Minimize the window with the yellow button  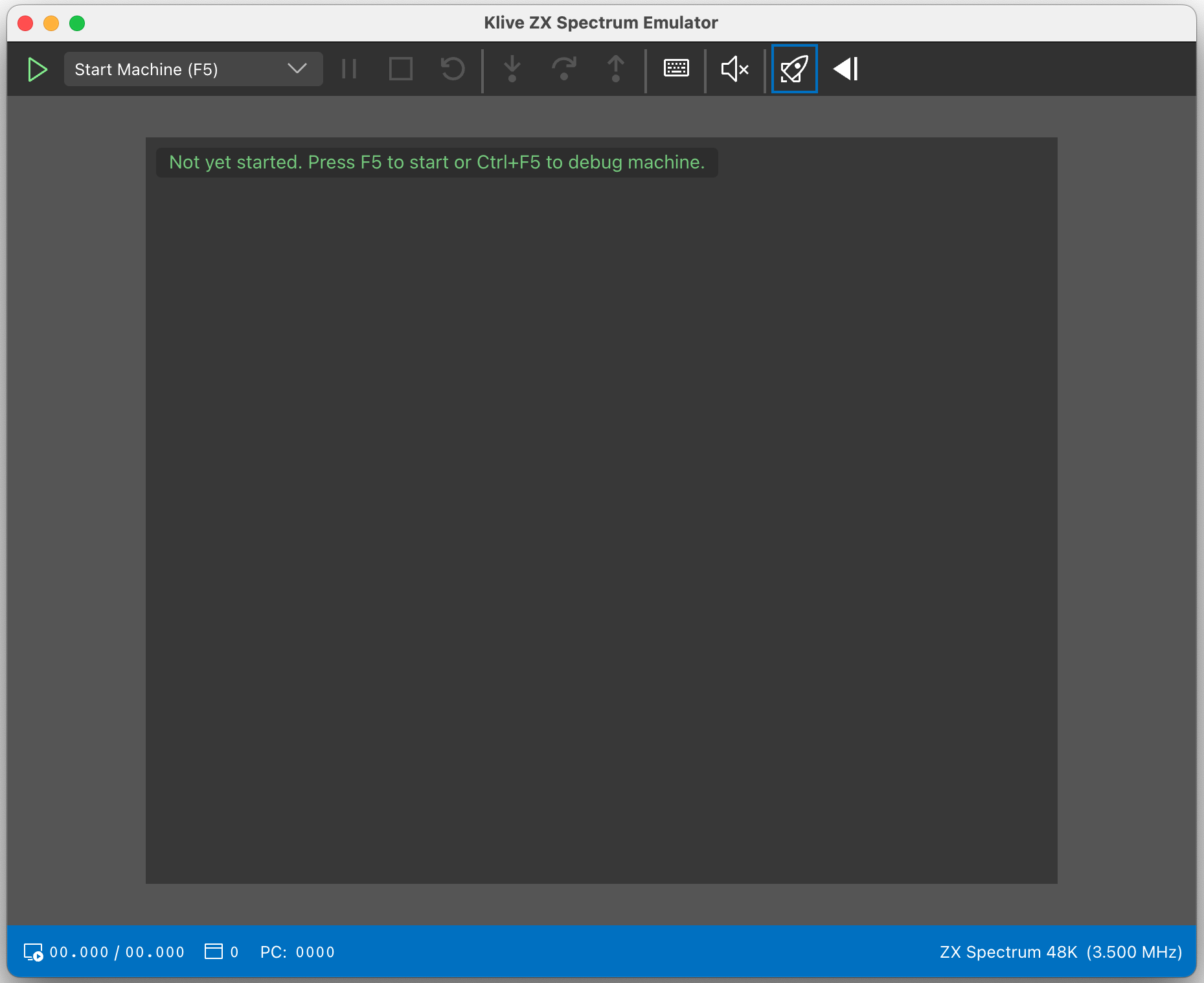51,23
